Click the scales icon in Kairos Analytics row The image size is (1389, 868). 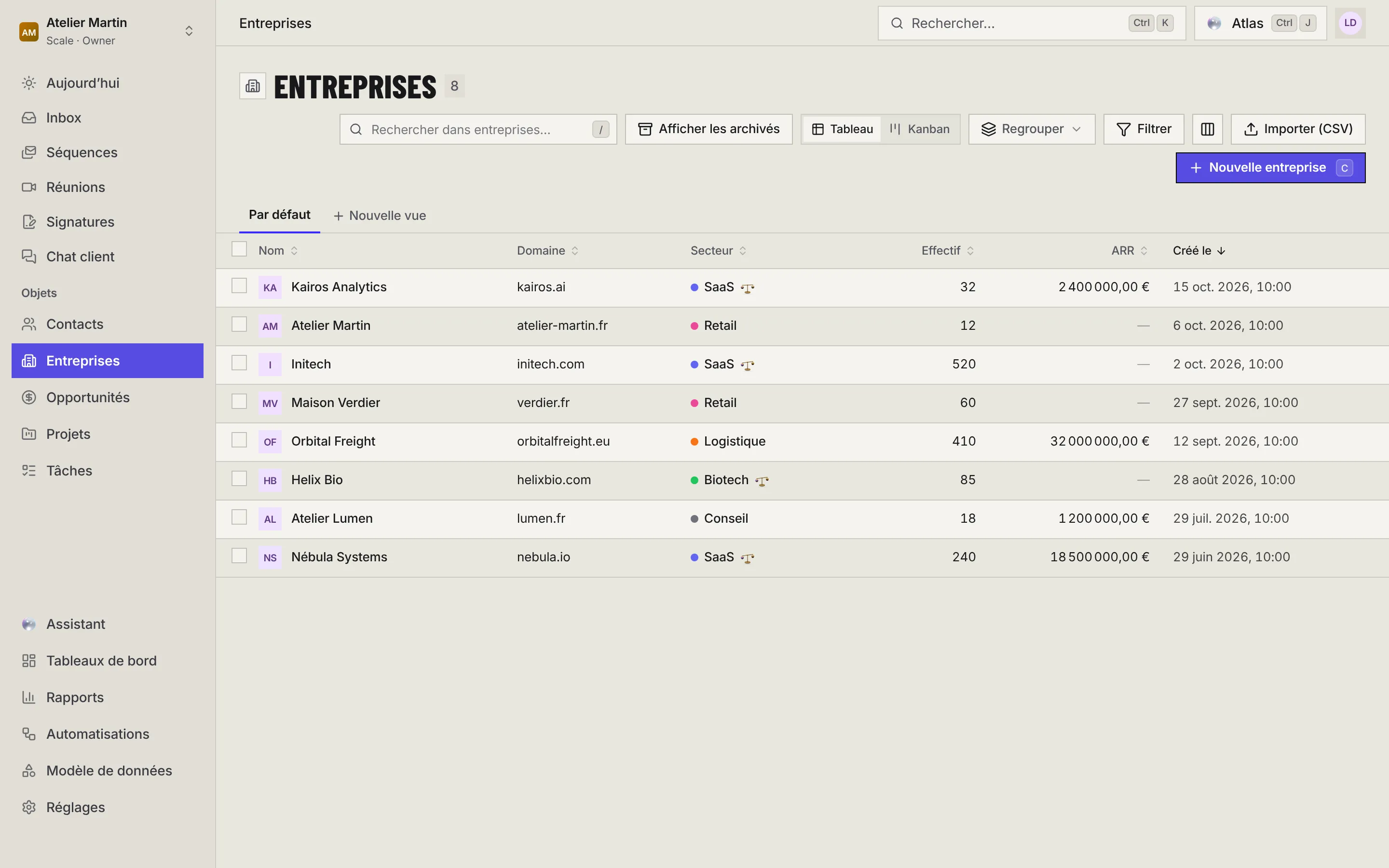(x=747, y=287)
